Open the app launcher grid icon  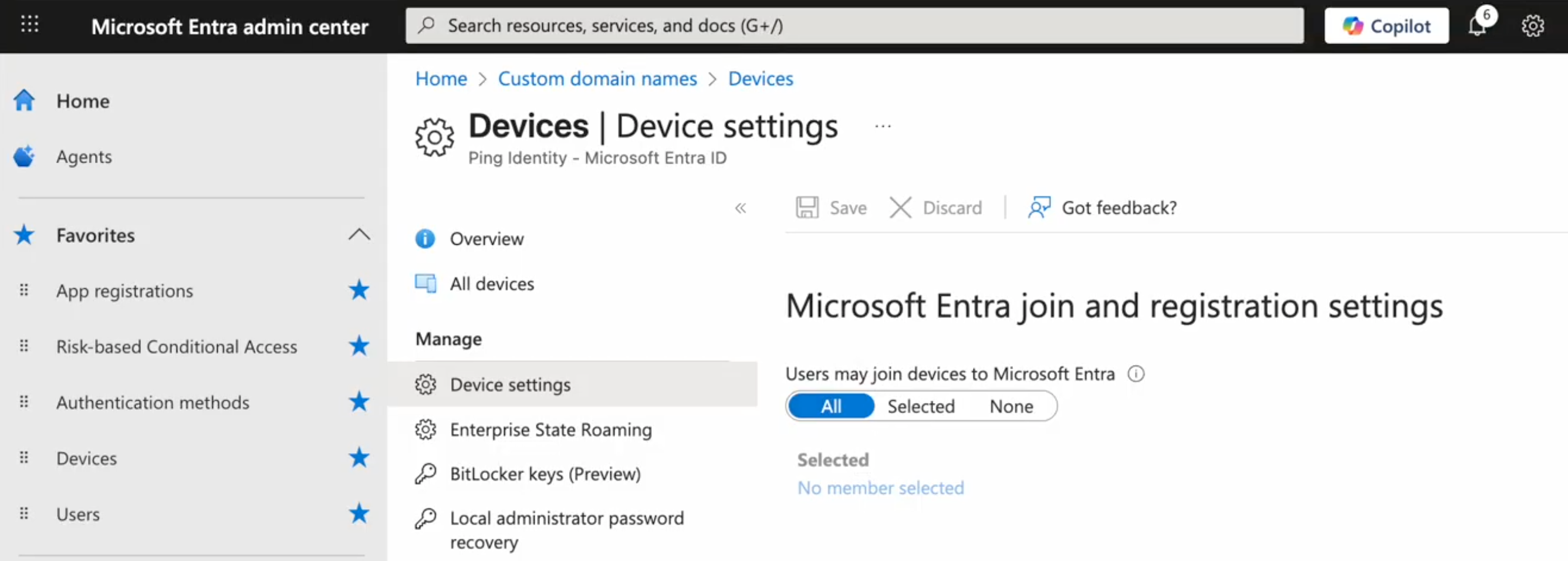tap(29, 25)
